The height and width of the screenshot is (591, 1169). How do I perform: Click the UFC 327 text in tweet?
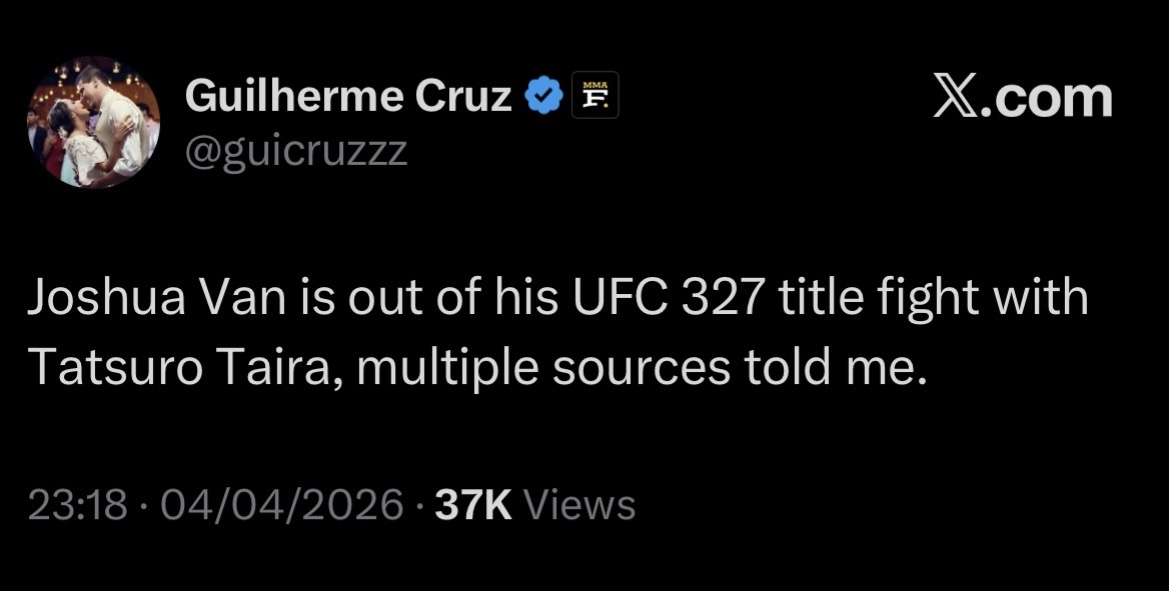point(667,297)
